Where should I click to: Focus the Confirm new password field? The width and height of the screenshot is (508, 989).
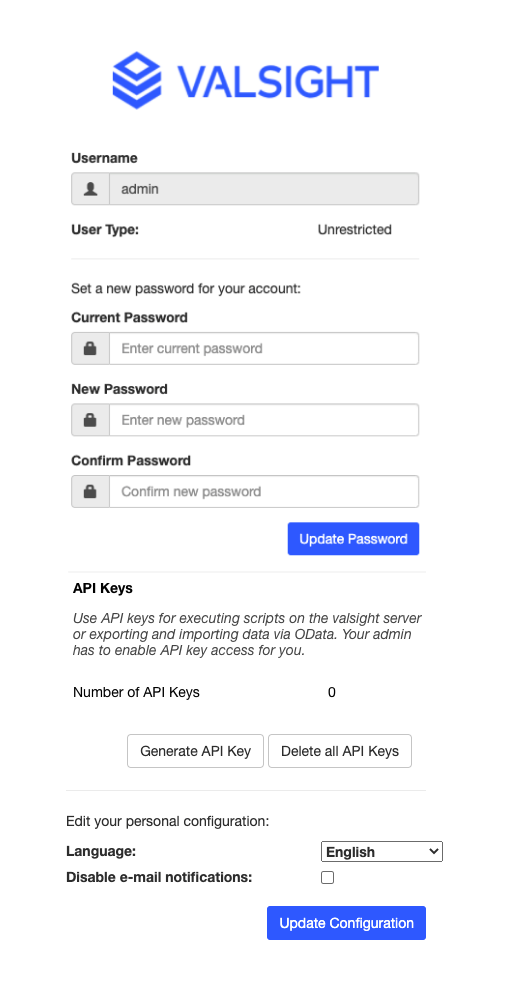(264, 491)
